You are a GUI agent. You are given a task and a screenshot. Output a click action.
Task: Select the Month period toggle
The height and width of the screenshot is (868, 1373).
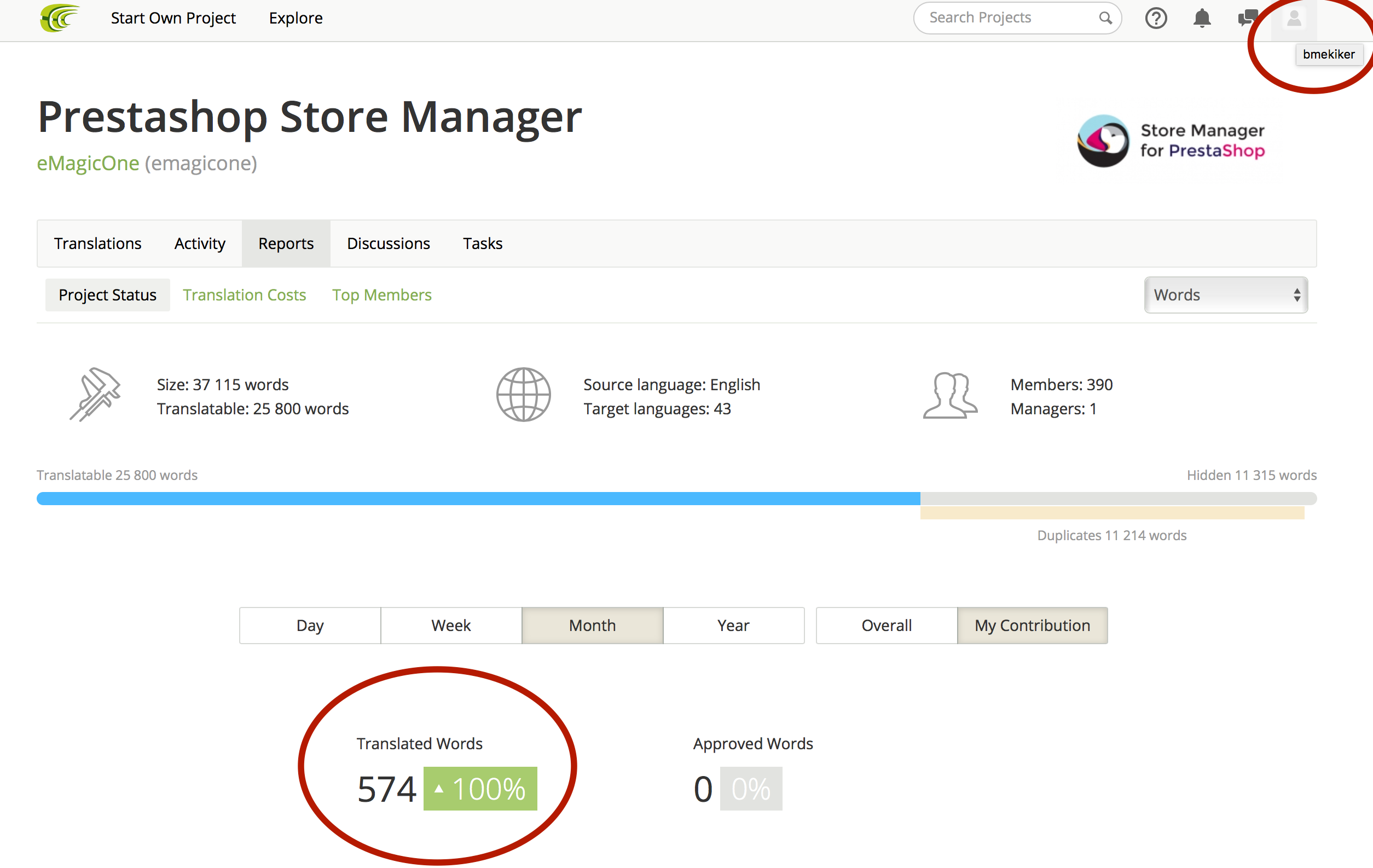click(x=593, y=626)
